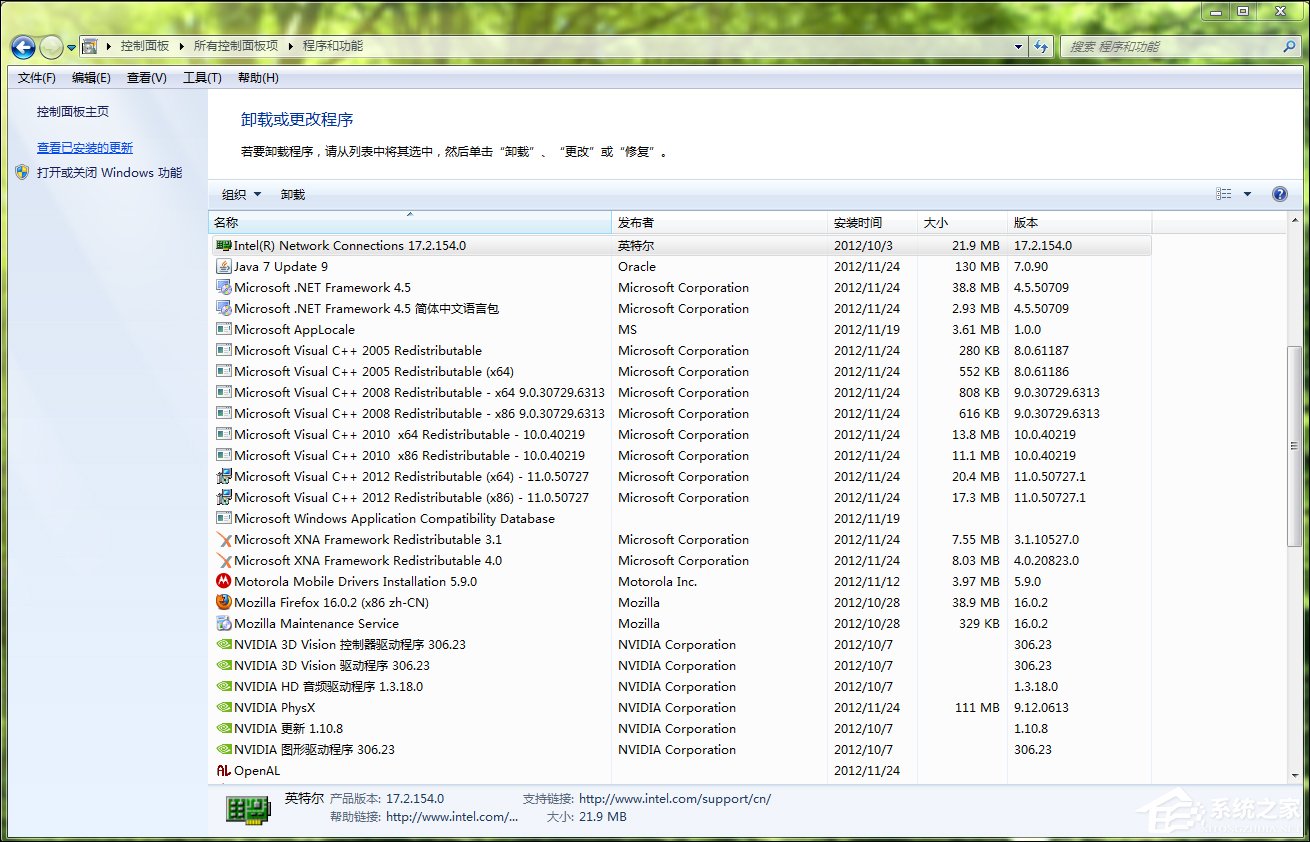Click 程序和功能 in the address breadcrumb
1310x842 pixels.
(x=333, y=46)
